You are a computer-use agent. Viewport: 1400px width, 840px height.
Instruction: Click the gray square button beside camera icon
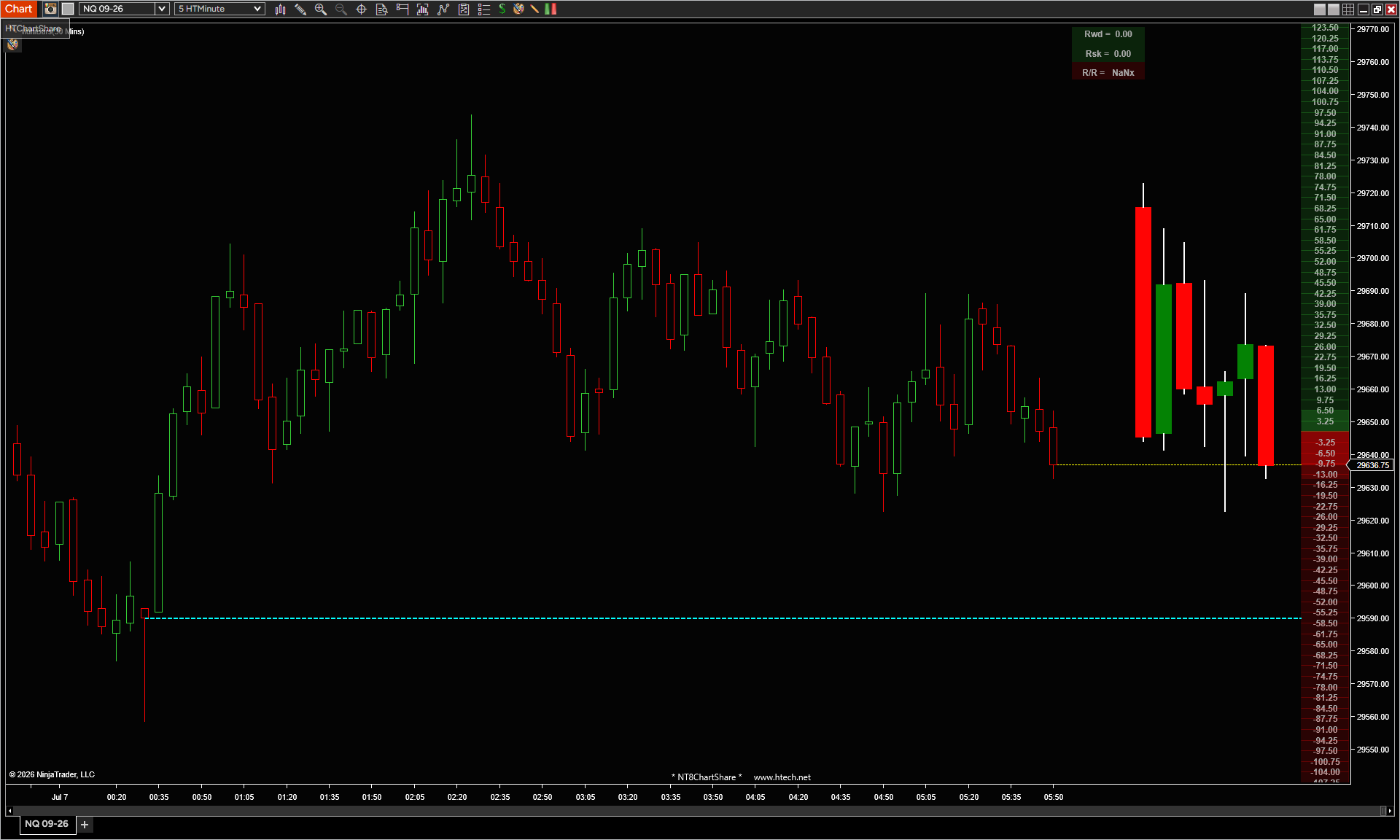(68, 9)
